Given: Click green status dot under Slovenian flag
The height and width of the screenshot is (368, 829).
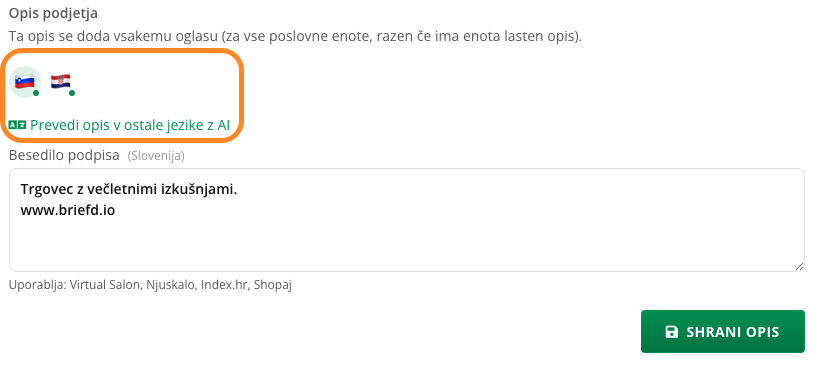Looking at the screenshot, I should [x=36, y=93].
